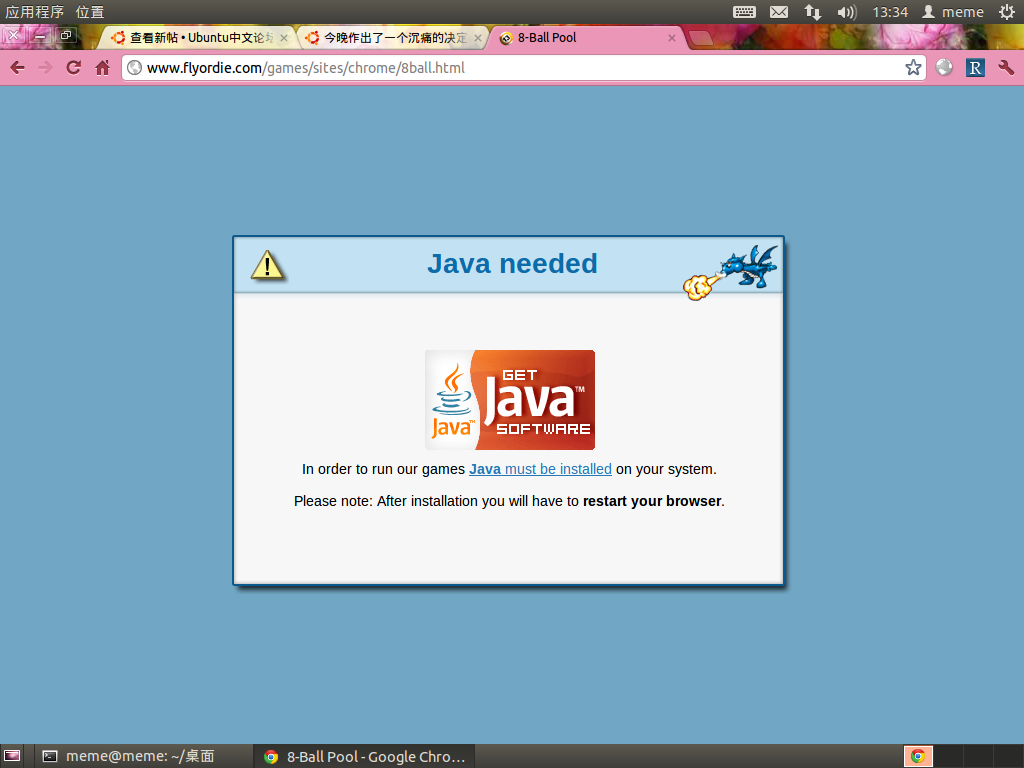Viewport: 1024px width, 768px height.
Task: Switch to the 查看新帖 Ubuntu中文论坛 tab
Action: [x=199, y=38]
